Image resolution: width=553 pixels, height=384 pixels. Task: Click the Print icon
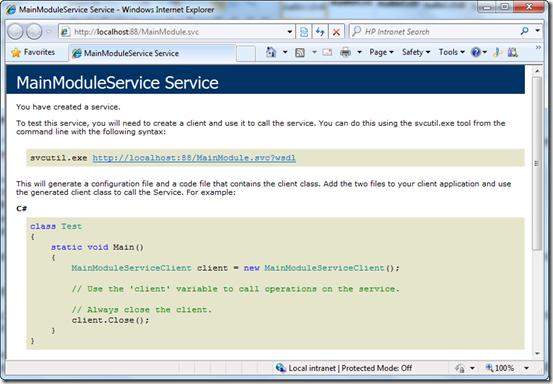pos(345,53)
